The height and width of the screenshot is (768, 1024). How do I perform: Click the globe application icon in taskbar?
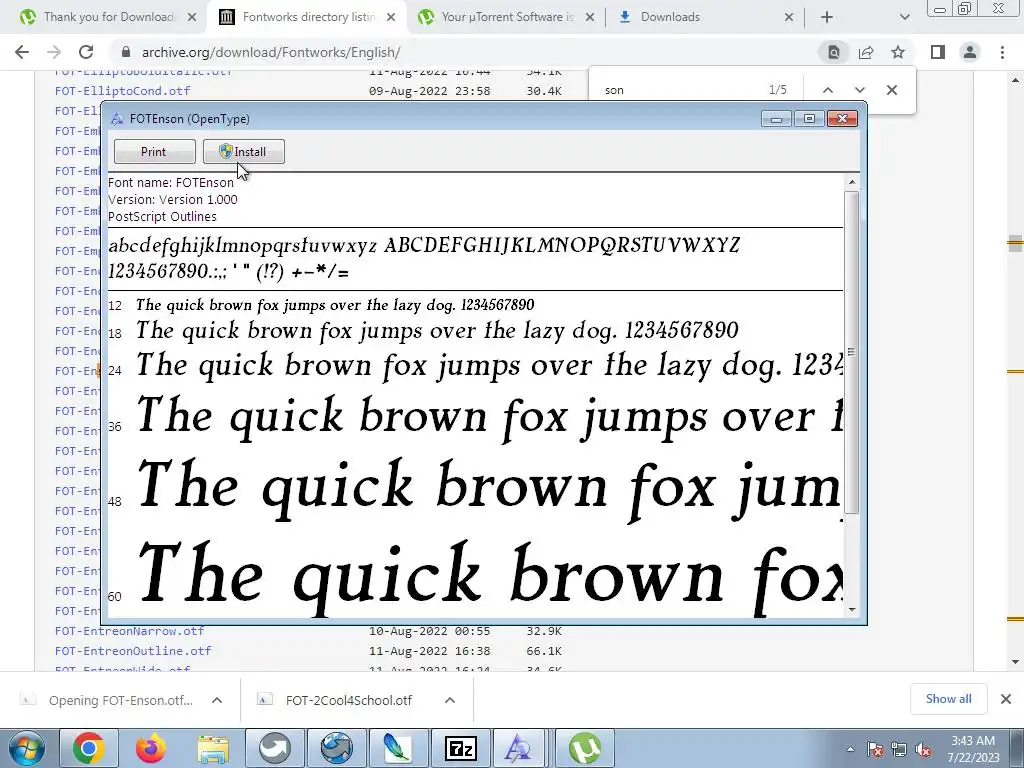click(x=336, y=748)
